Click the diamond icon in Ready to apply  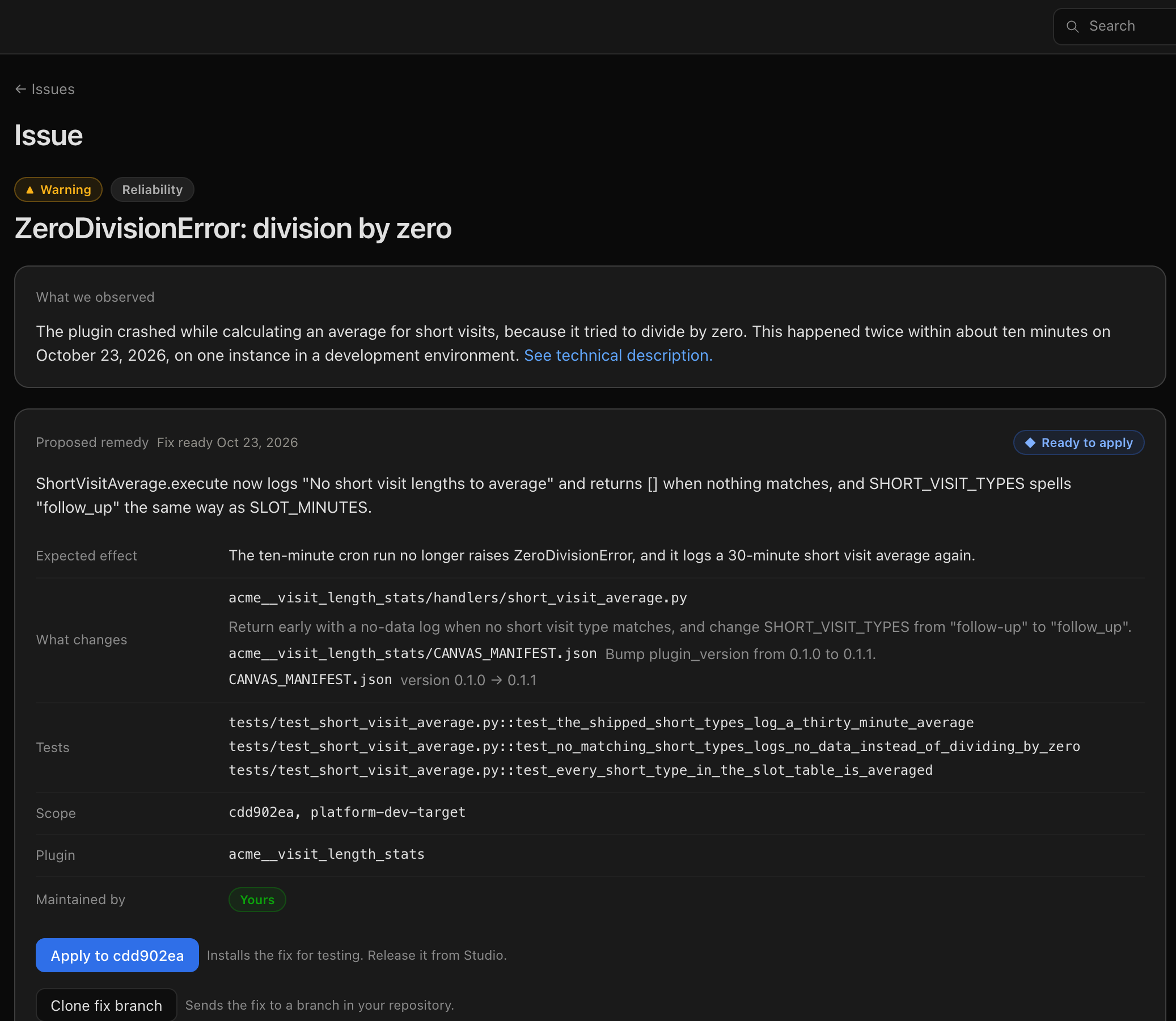1030,442
